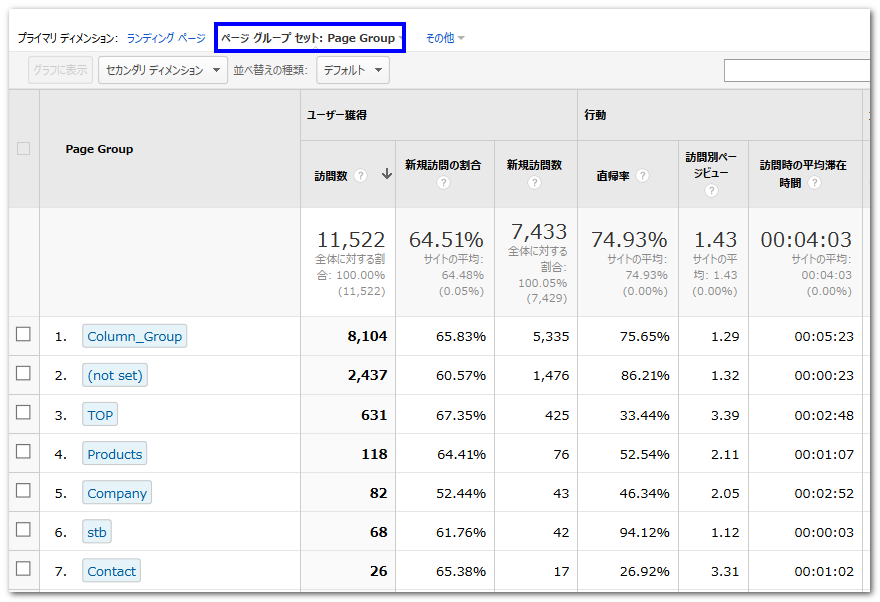Tick the checkbox for TOP row
The image size is (880, 602).
[23, 413]
